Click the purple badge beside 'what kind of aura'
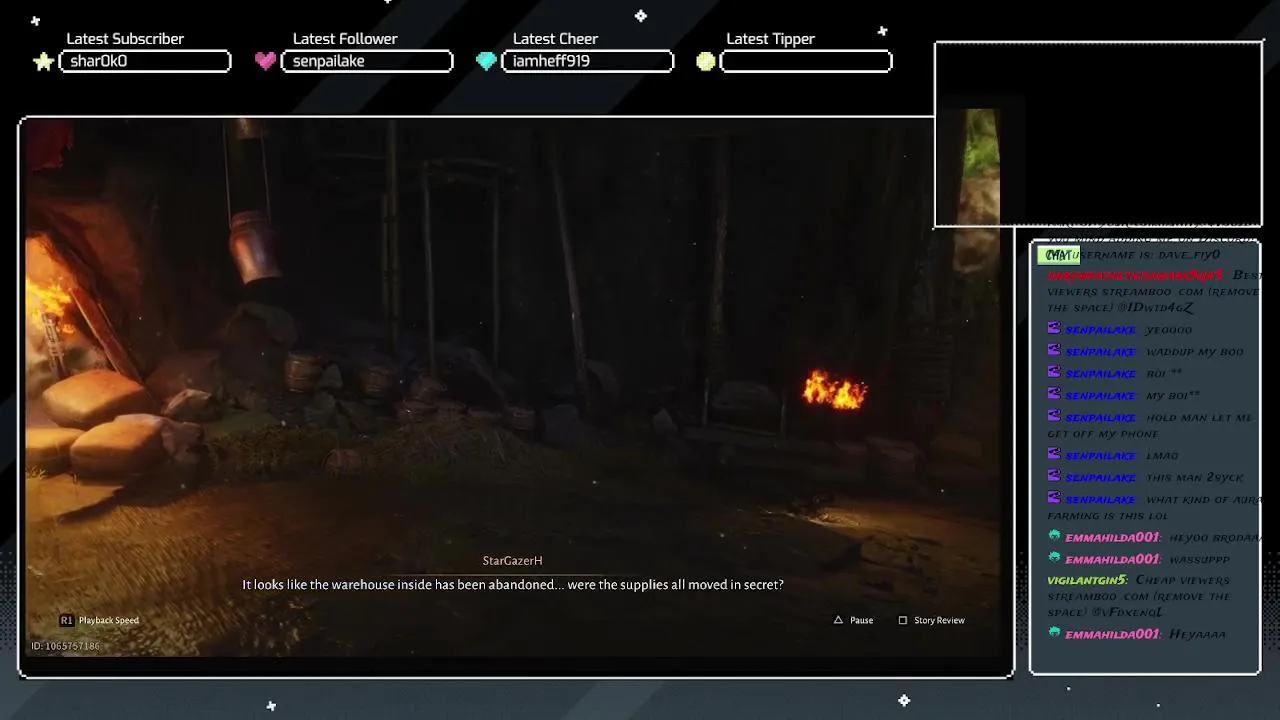Image resolution: width=1280 pixels, height=720 pixels. click(1054, 498)
